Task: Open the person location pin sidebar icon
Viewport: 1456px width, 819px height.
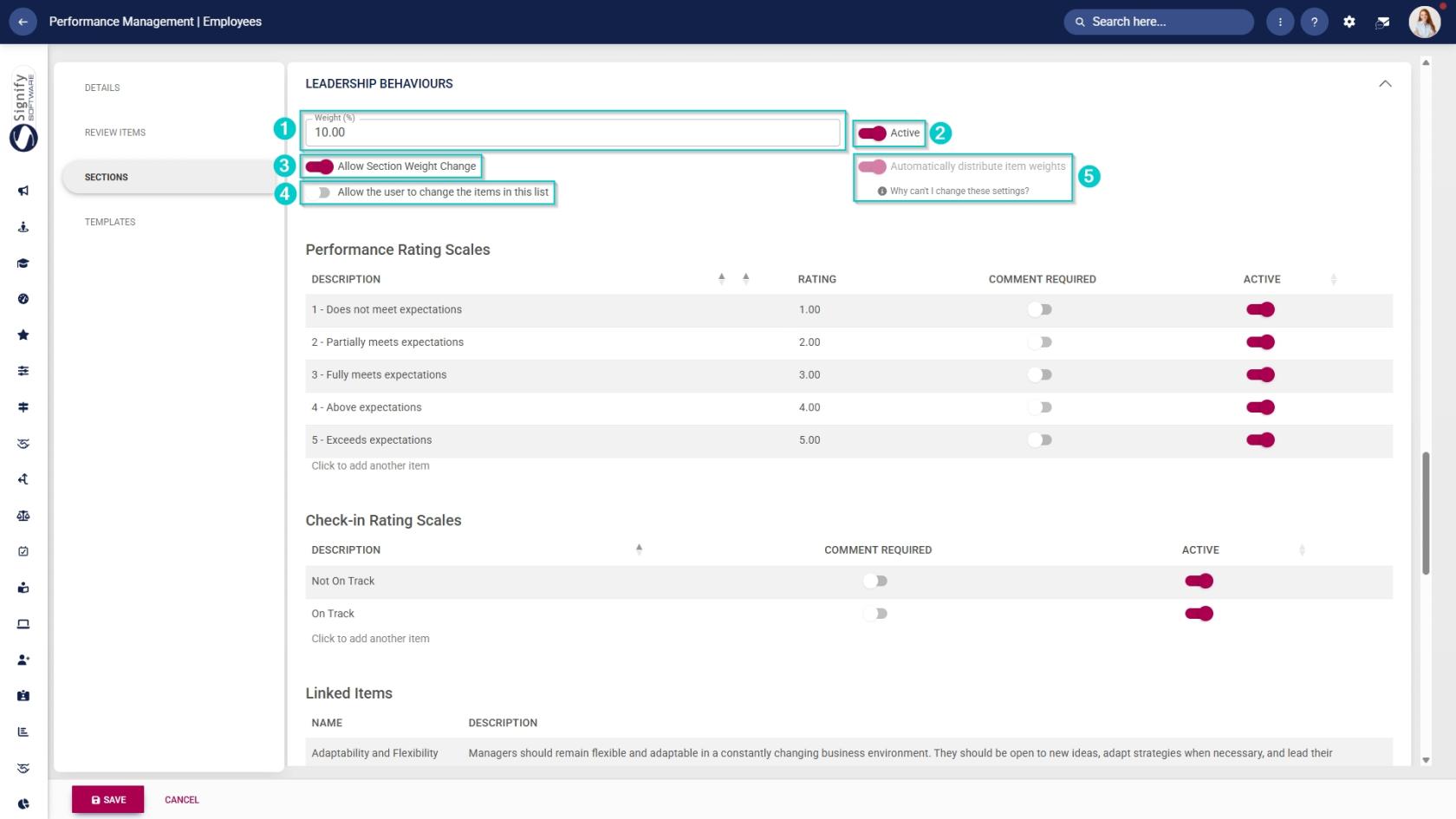Action: 23,227
